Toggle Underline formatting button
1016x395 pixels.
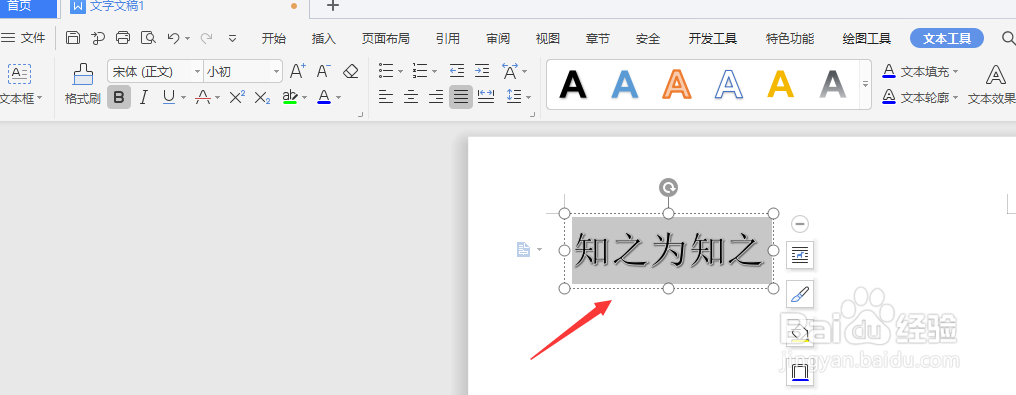[168, 98]
